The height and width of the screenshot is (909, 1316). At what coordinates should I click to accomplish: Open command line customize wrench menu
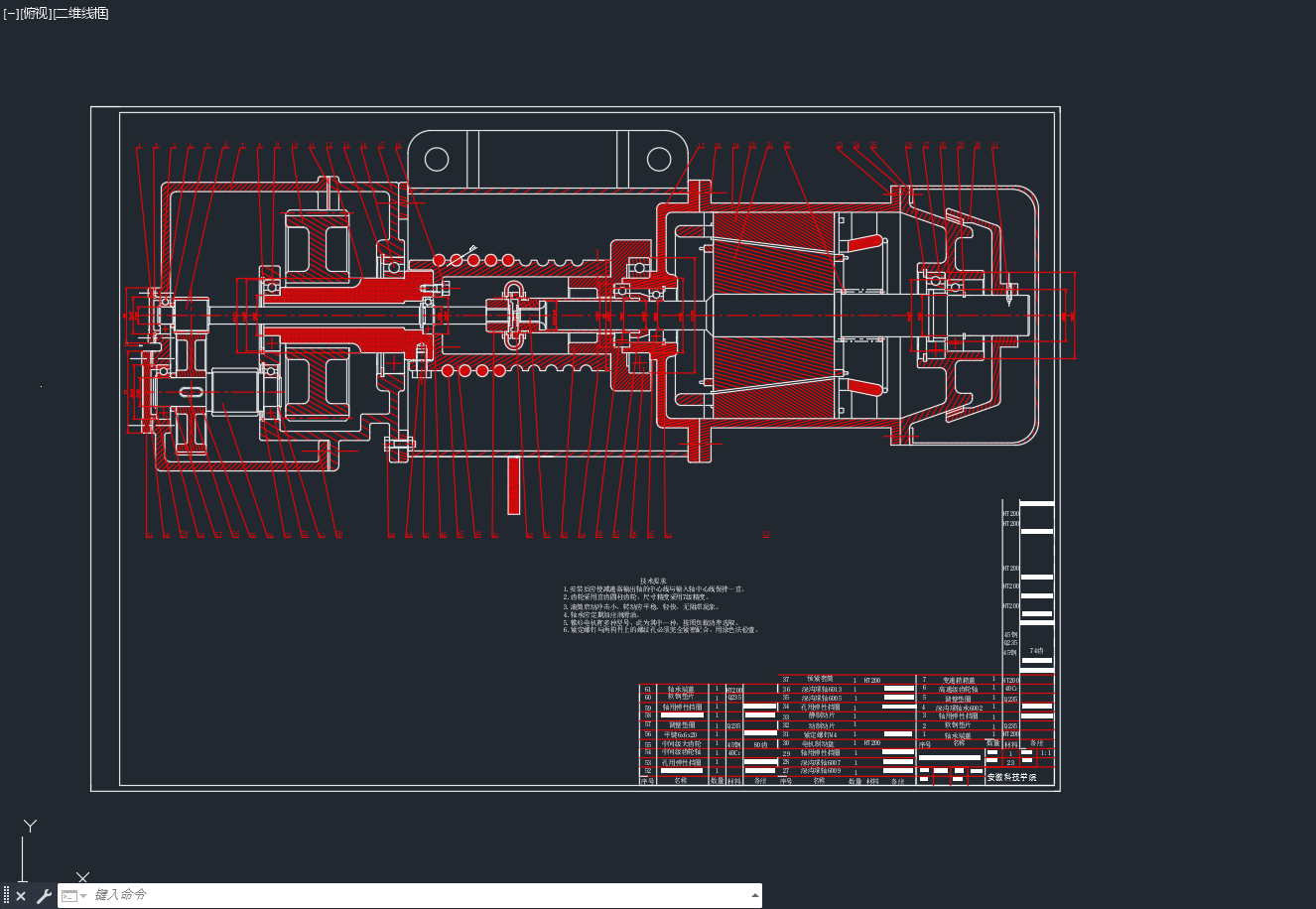pos(44,896)
